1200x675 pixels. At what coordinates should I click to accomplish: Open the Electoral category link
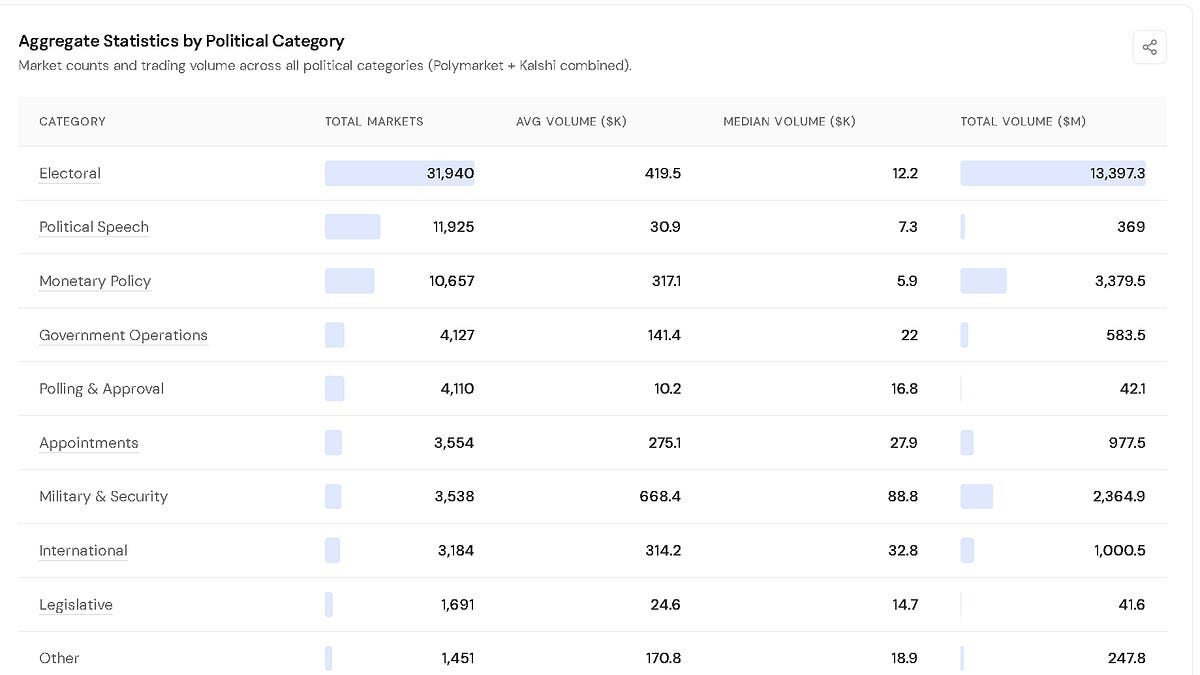70,173
